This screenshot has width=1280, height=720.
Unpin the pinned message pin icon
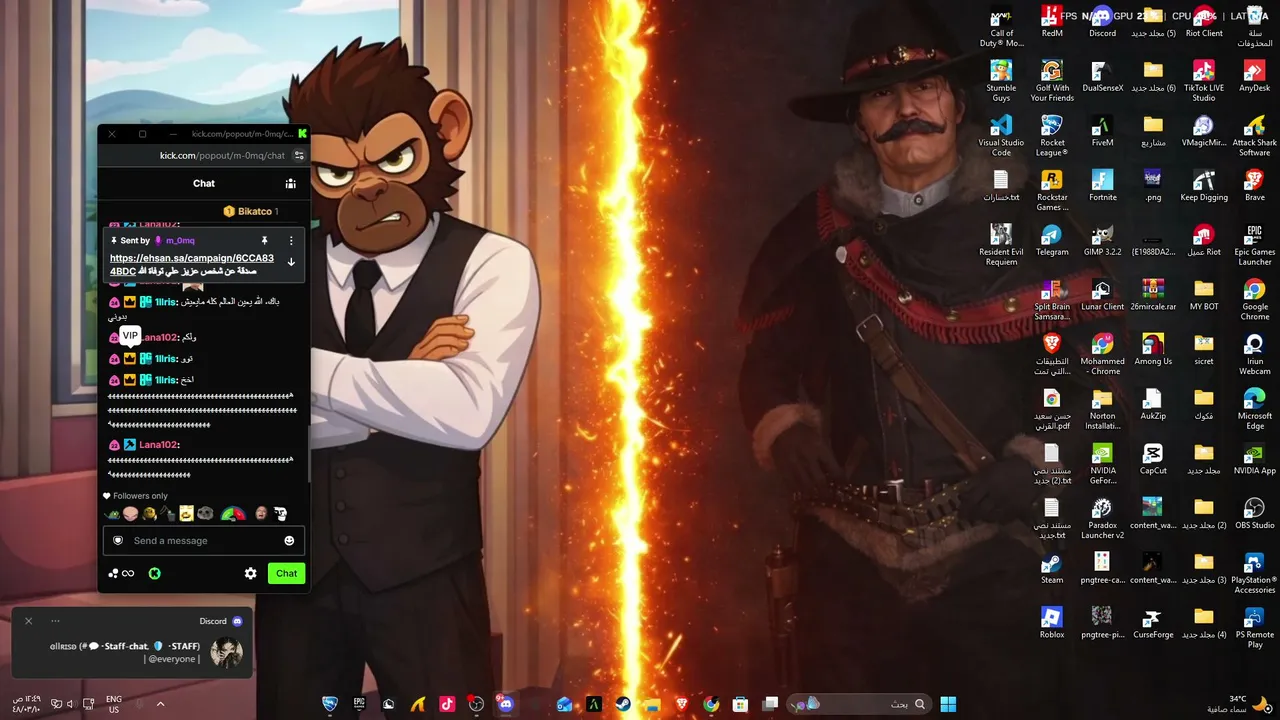[264, 240]
